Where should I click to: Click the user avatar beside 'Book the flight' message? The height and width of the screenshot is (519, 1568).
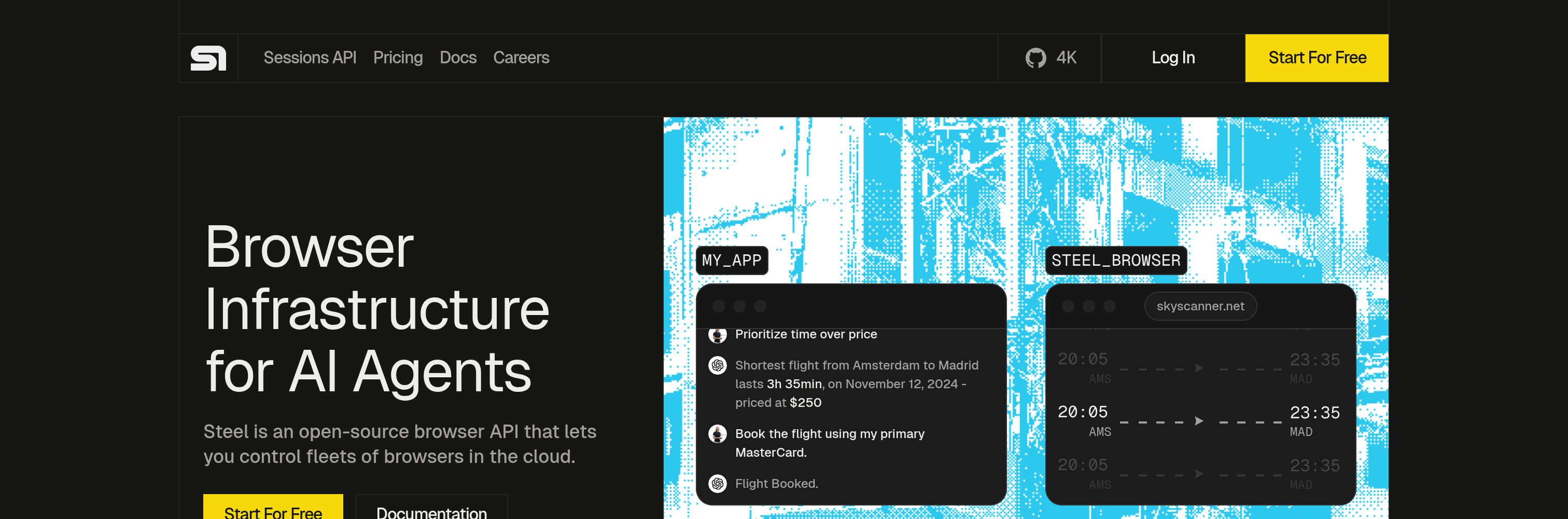pyautogui.click(x=718, y=434)
